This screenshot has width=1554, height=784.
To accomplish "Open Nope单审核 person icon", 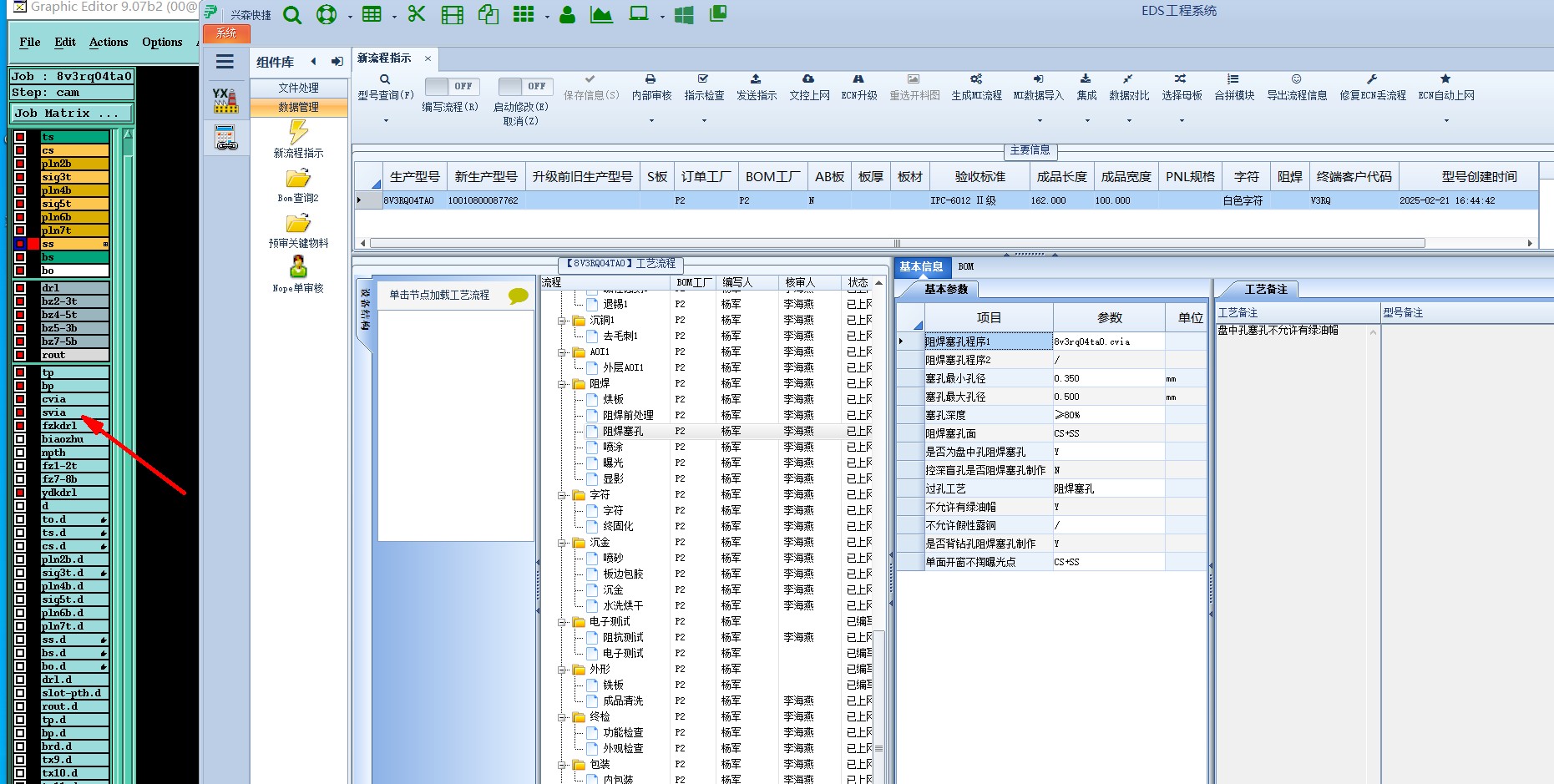I will (298, 267).
